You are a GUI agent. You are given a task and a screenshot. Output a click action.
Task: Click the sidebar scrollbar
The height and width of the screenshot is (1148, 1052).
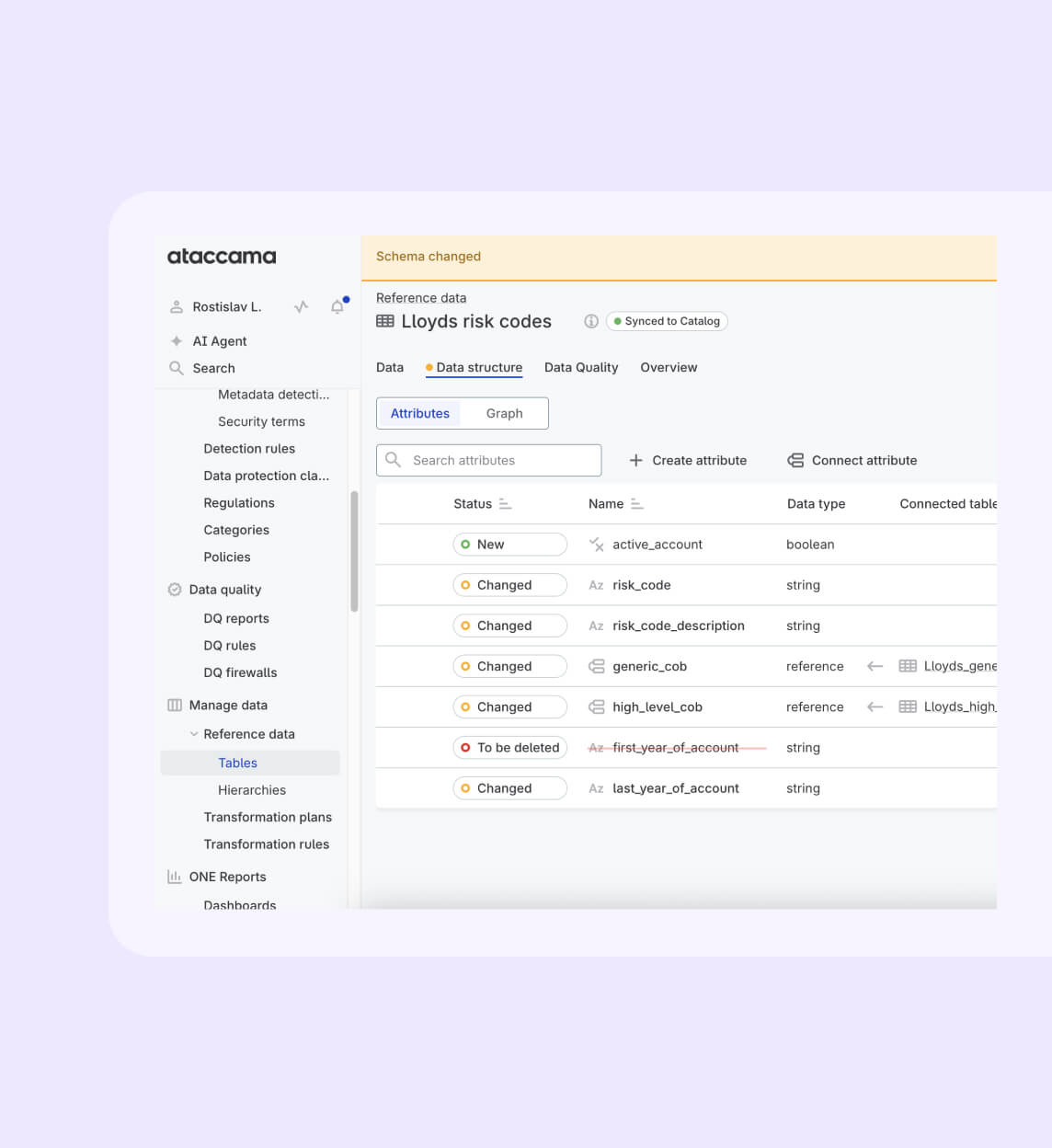point(354,552)
